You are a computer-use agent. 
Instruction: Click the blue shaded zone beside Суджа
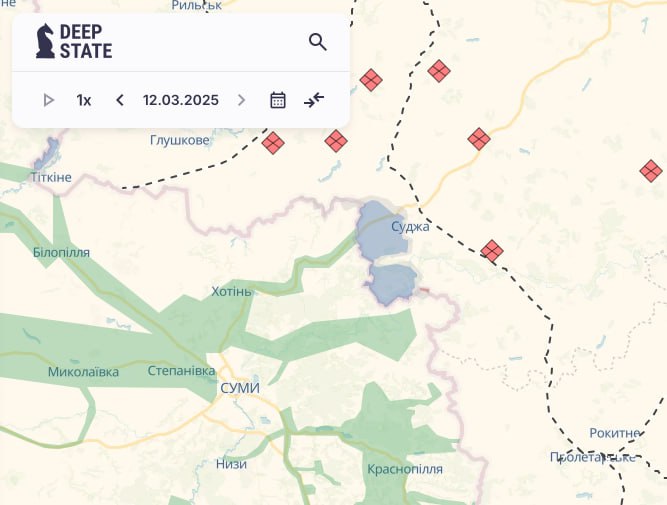click(x=378, y=228)
